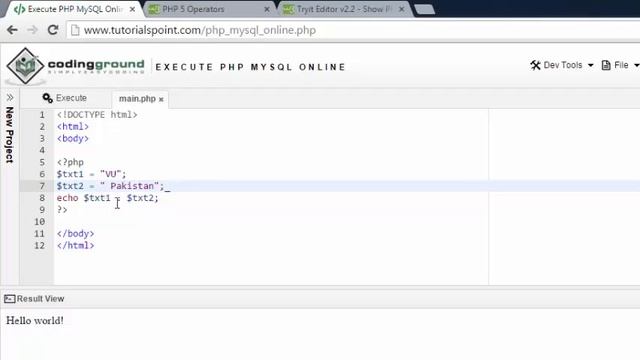Screen dimensions: 640x360
Task: Open the File dropdown menu
Action: [x=620, y=65]
